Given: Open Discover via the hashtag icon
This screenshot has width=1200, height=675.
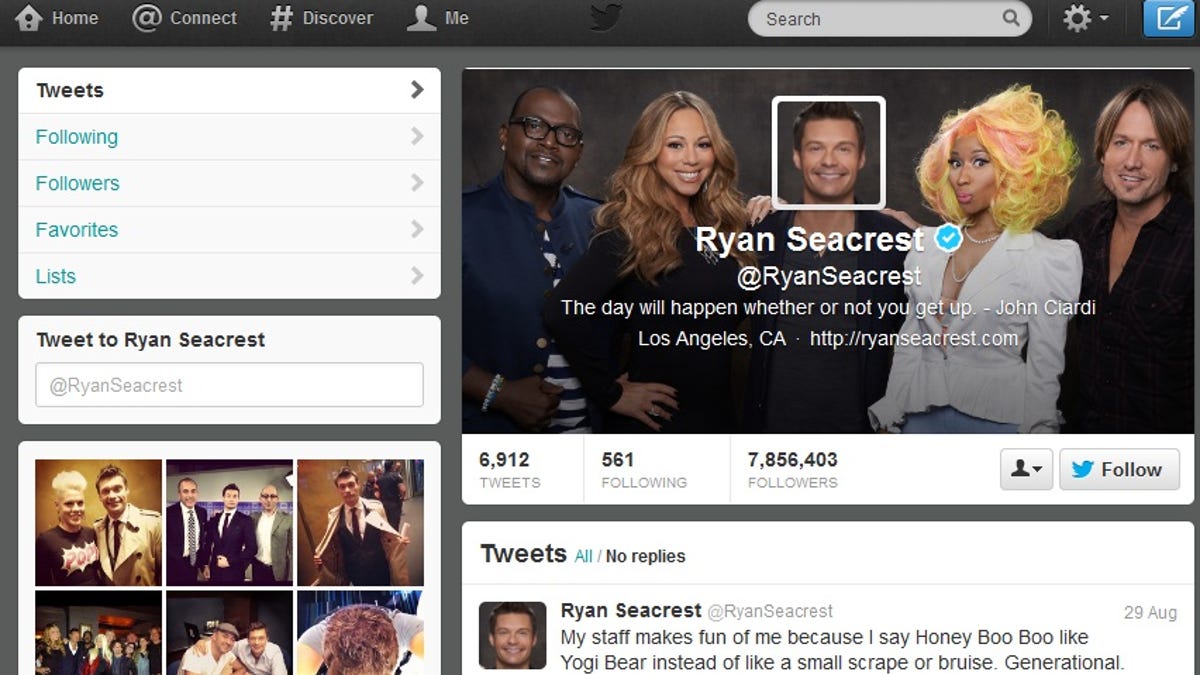Looking at the screenshot, I should pos(282,18).
